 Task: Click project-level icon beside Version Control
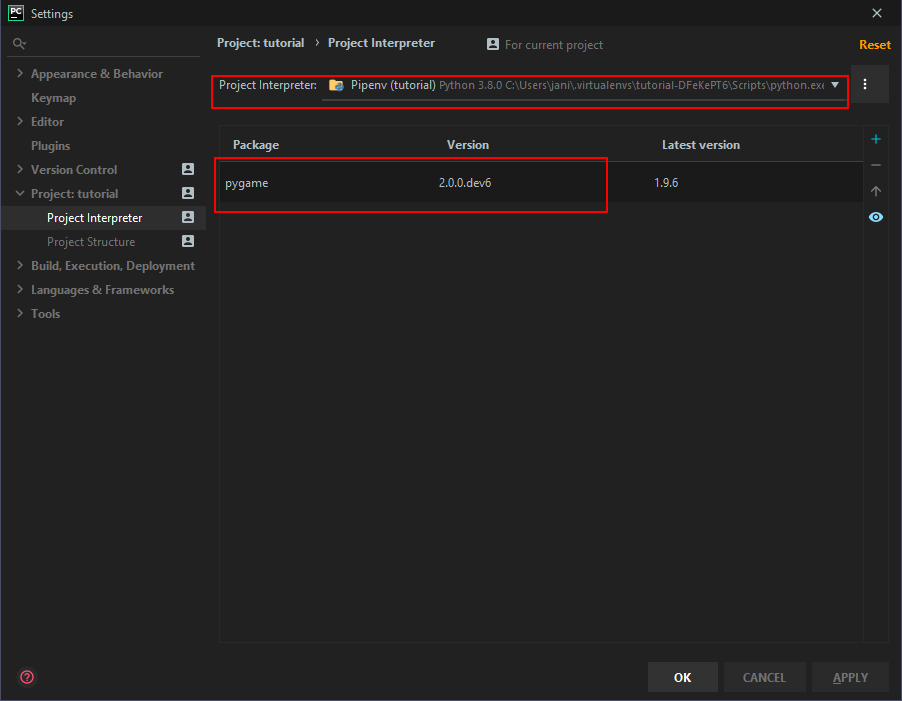[188, 169]
